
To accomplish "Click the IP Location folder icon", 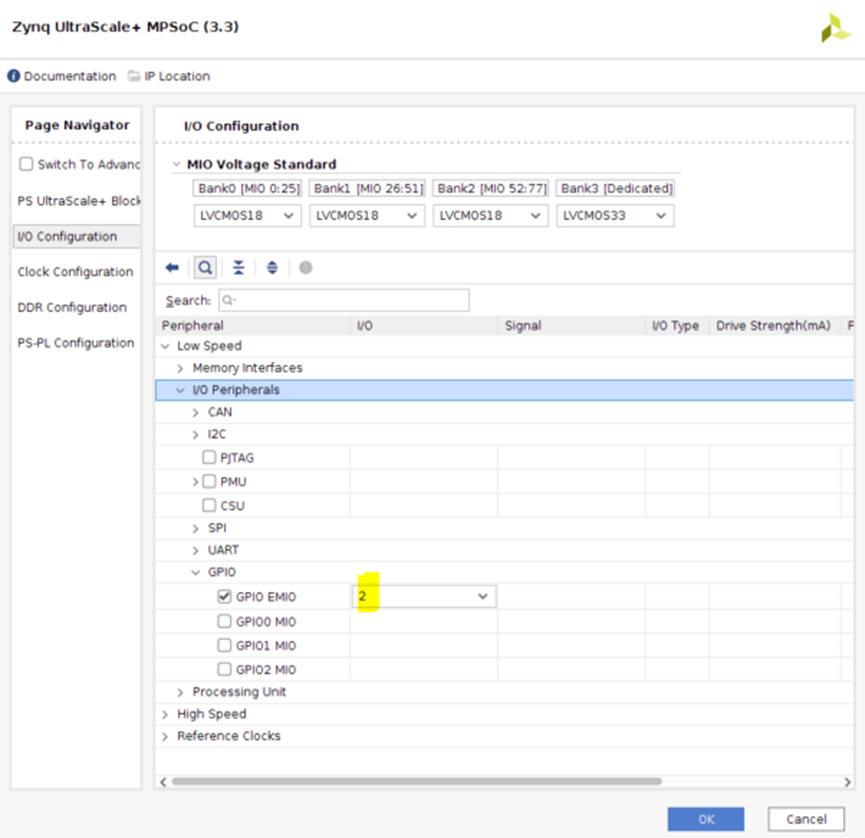I will pos(134,76).
